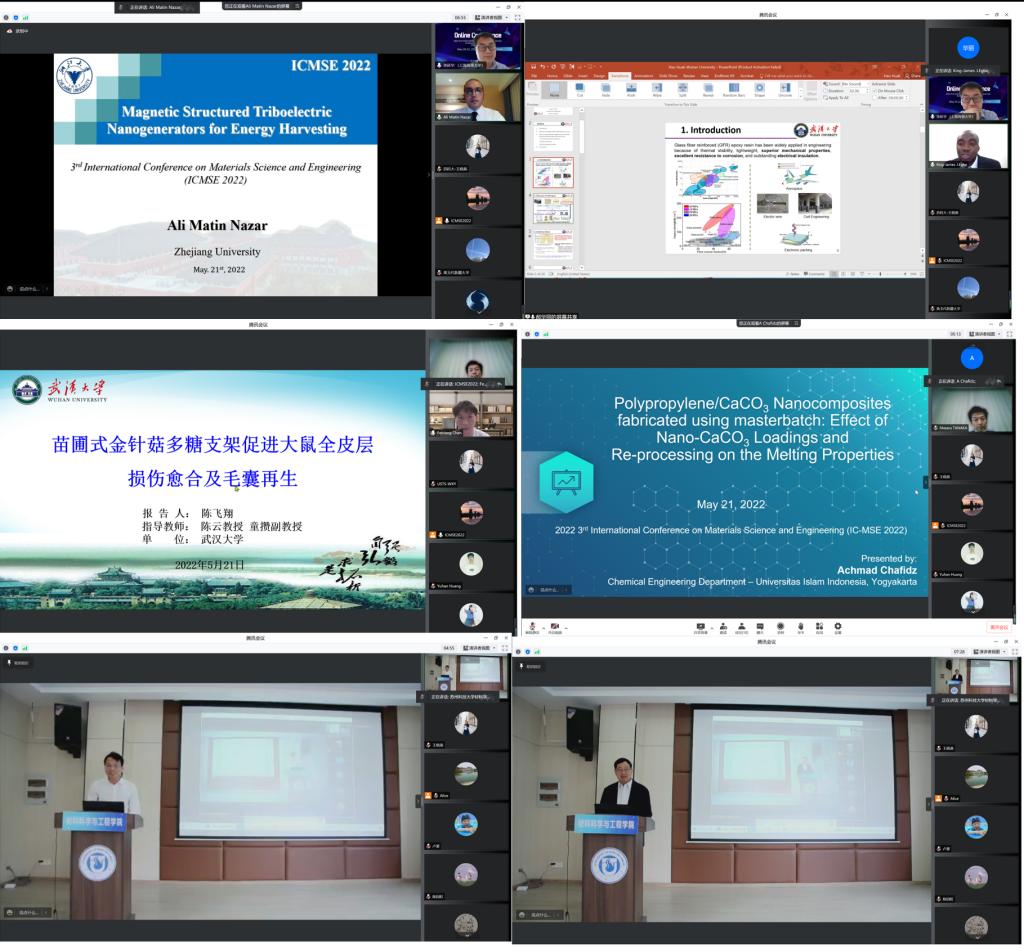Image resolution: width=1024 pixels, height=948 pixels.
Task: Select Wipe transition in PowerPoint ribbon
Action: point(657,89)
